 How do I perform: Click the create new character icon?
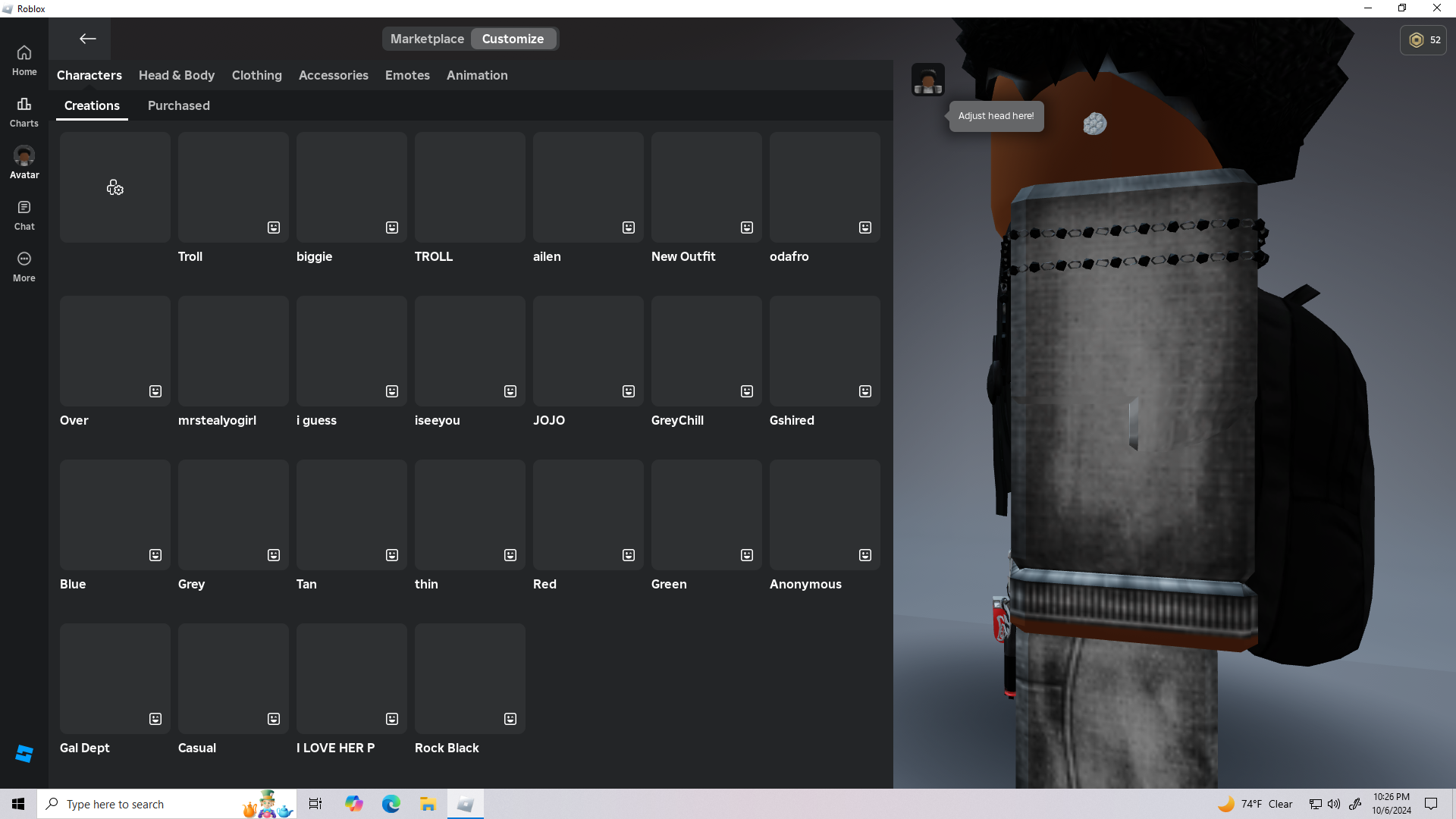115,187
